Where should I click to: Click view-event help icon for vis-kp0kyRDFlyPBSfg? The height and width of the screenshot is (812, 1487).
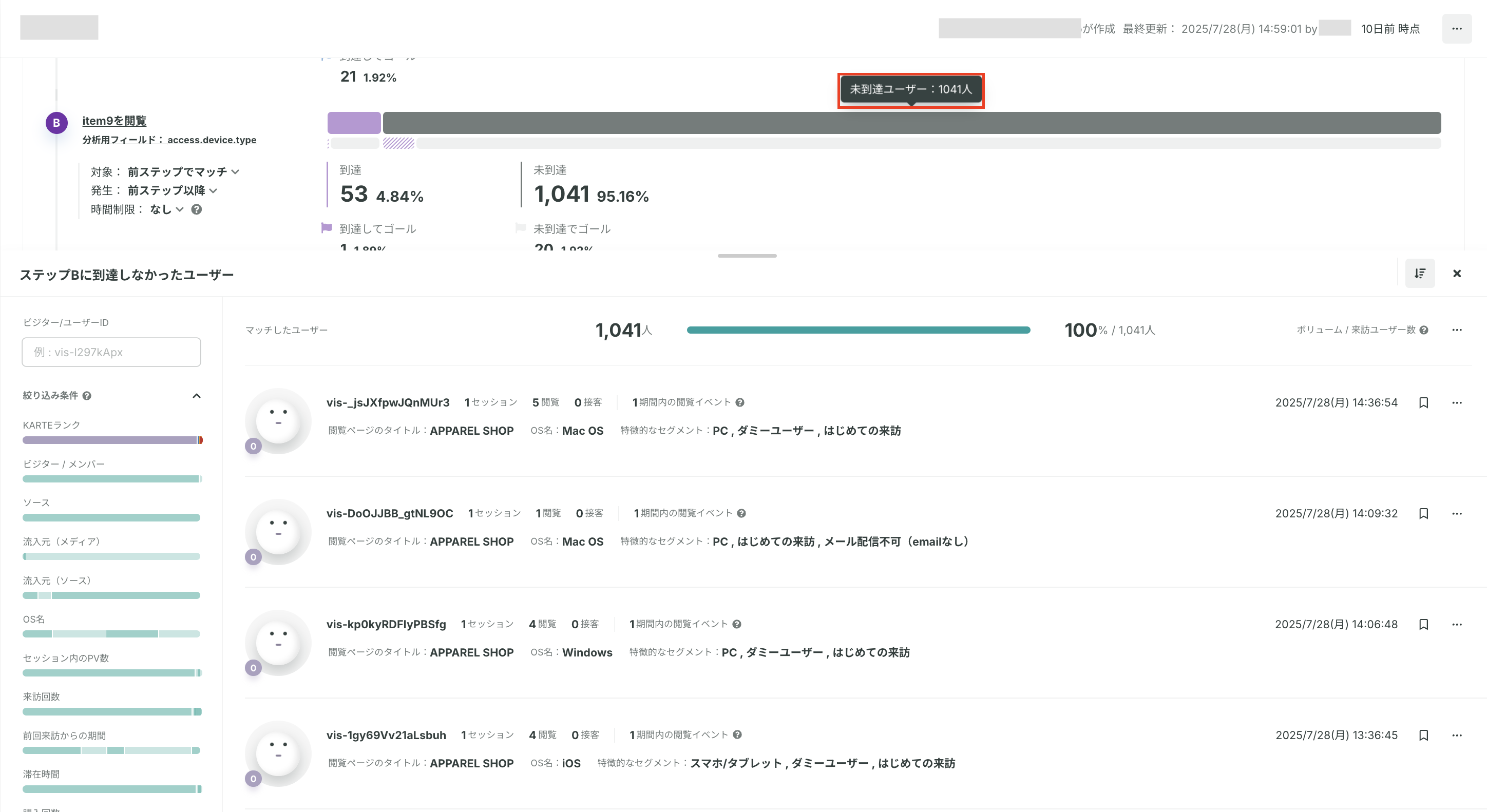pyautogui.click(x=737, y=625)
